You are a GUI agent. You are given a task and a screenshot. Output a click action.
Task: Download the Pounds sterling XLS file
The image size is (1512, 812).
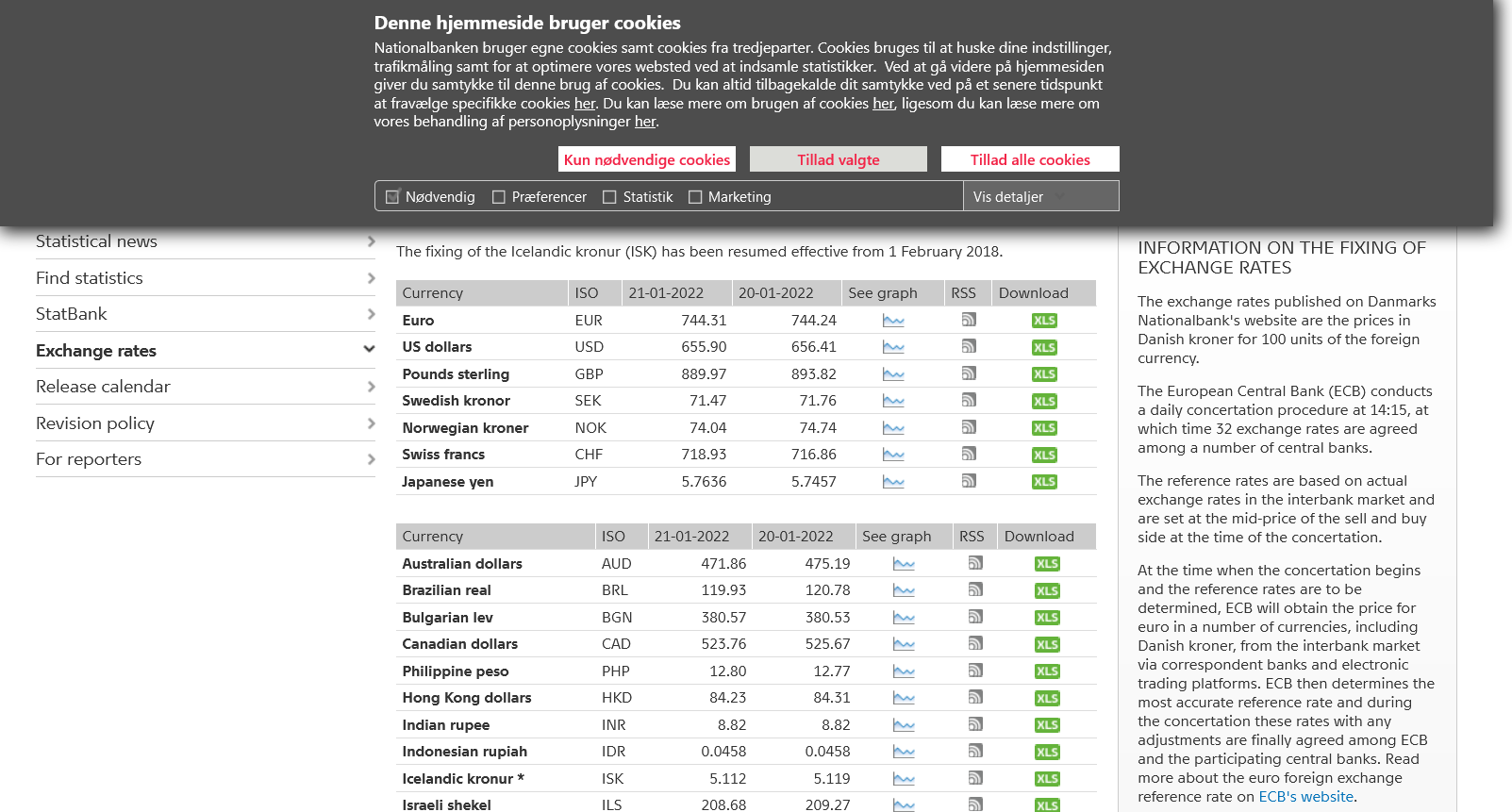click(x=1043, y=374)
